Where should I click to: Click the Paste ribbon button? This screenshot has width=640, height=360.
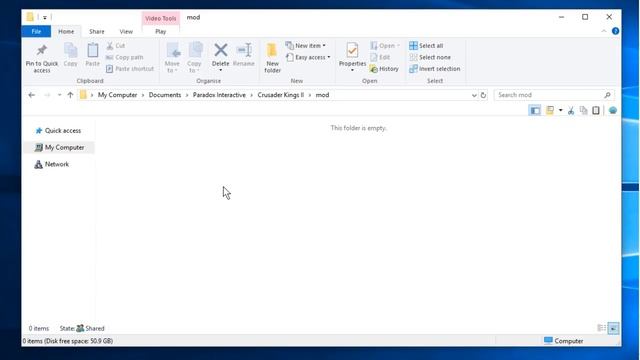[93, 54]
